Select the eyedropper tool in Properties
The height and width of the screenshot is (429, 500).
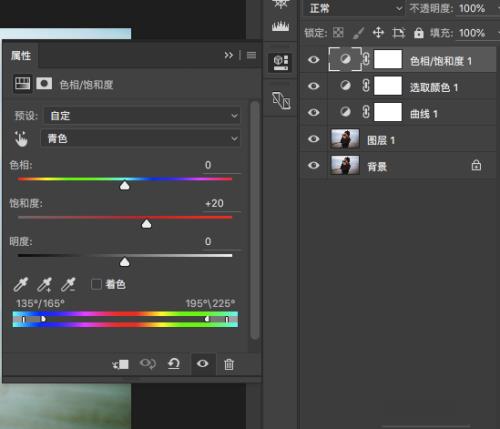21,284
